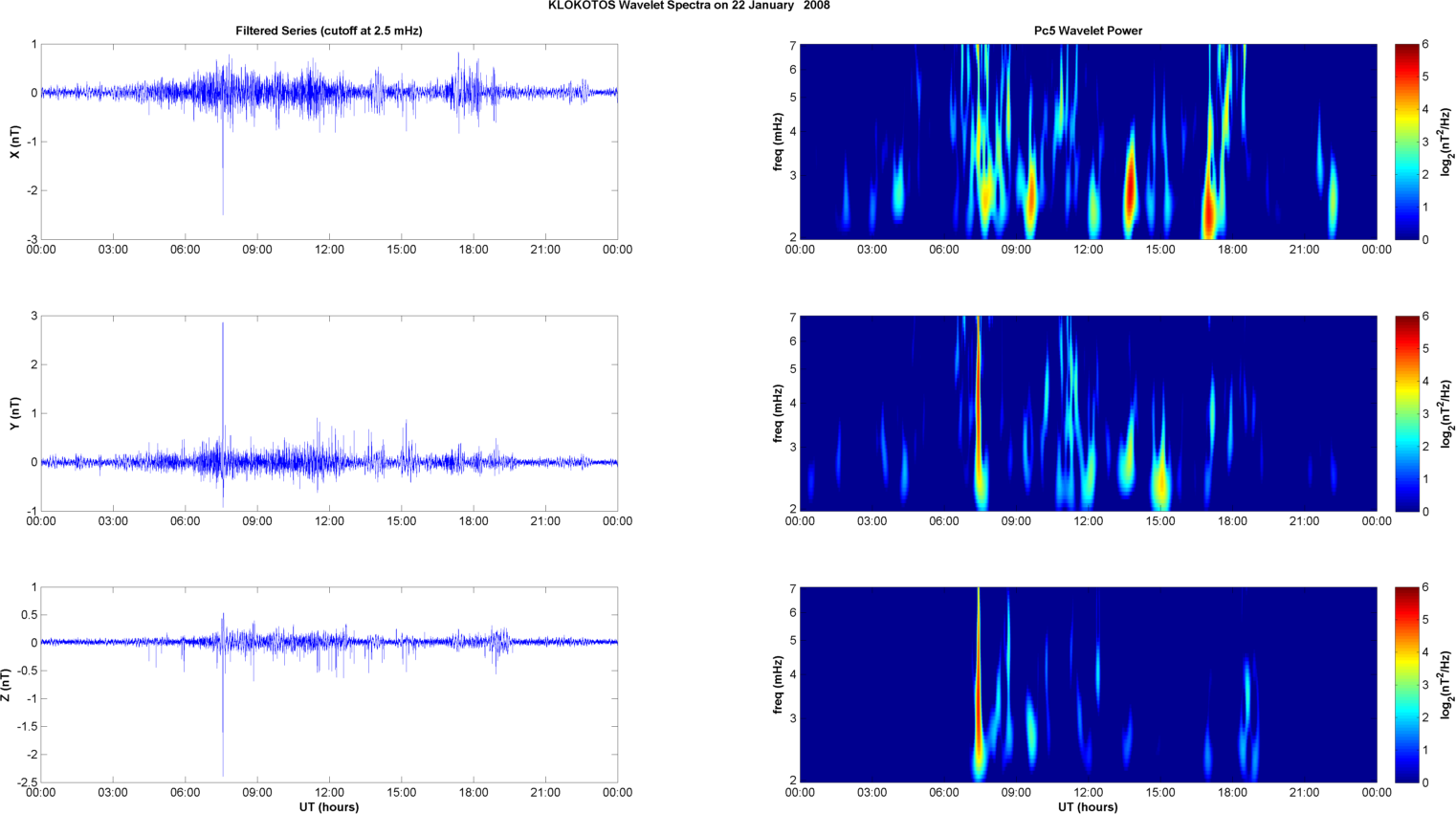
Task: Click the 'Y (nT)' axis label
Action: click(15, 413)
